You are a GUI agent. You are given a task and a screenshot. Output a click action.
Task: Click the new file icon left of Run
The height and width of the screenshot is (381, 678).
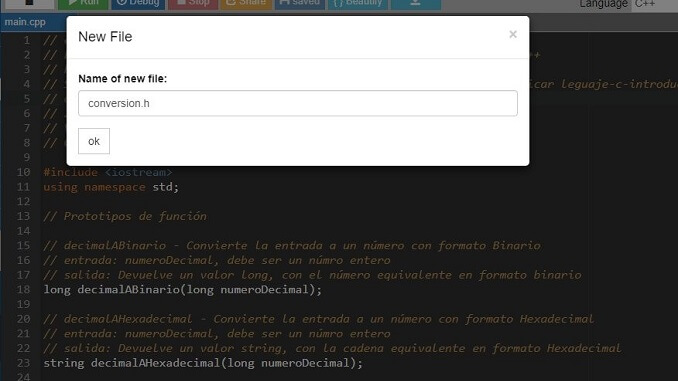click(x=29, y=3)
